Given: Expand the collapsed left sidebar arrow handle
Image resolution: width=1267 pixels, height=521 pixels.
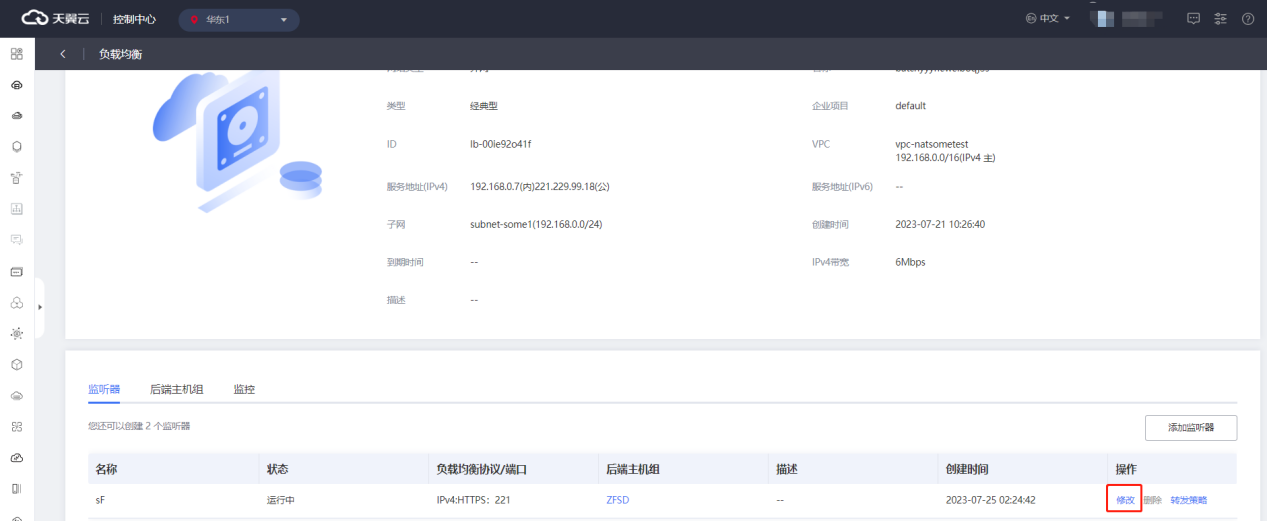Looking at the screenshot, I should pyautogui.click(x=40, y=306).
